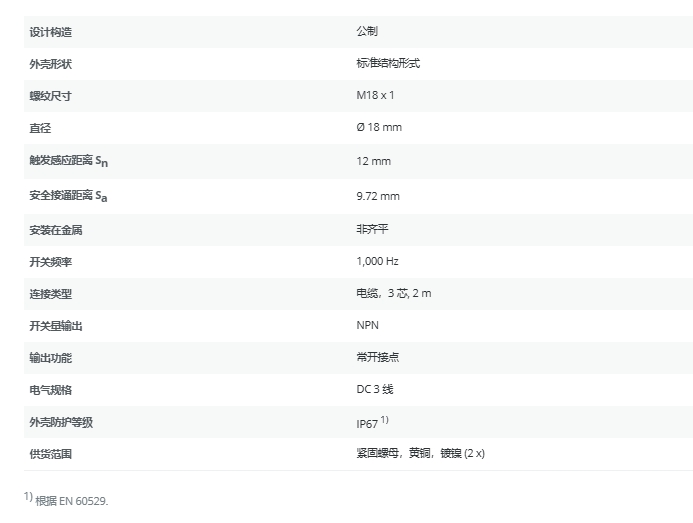This screenshot has height=523, width=693.
Task: Select the 常开接点 value text
Action: click(377, 357)
